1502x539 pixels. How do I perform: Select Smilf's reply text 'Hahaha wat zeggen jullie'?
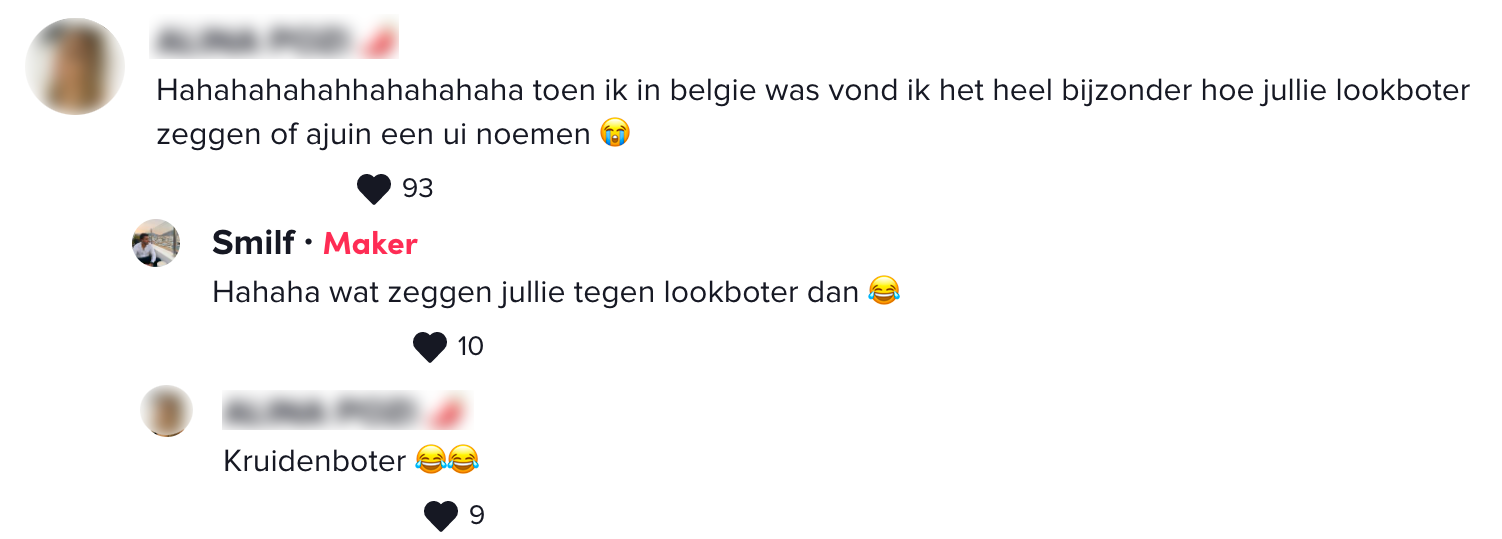click(386, 292)
